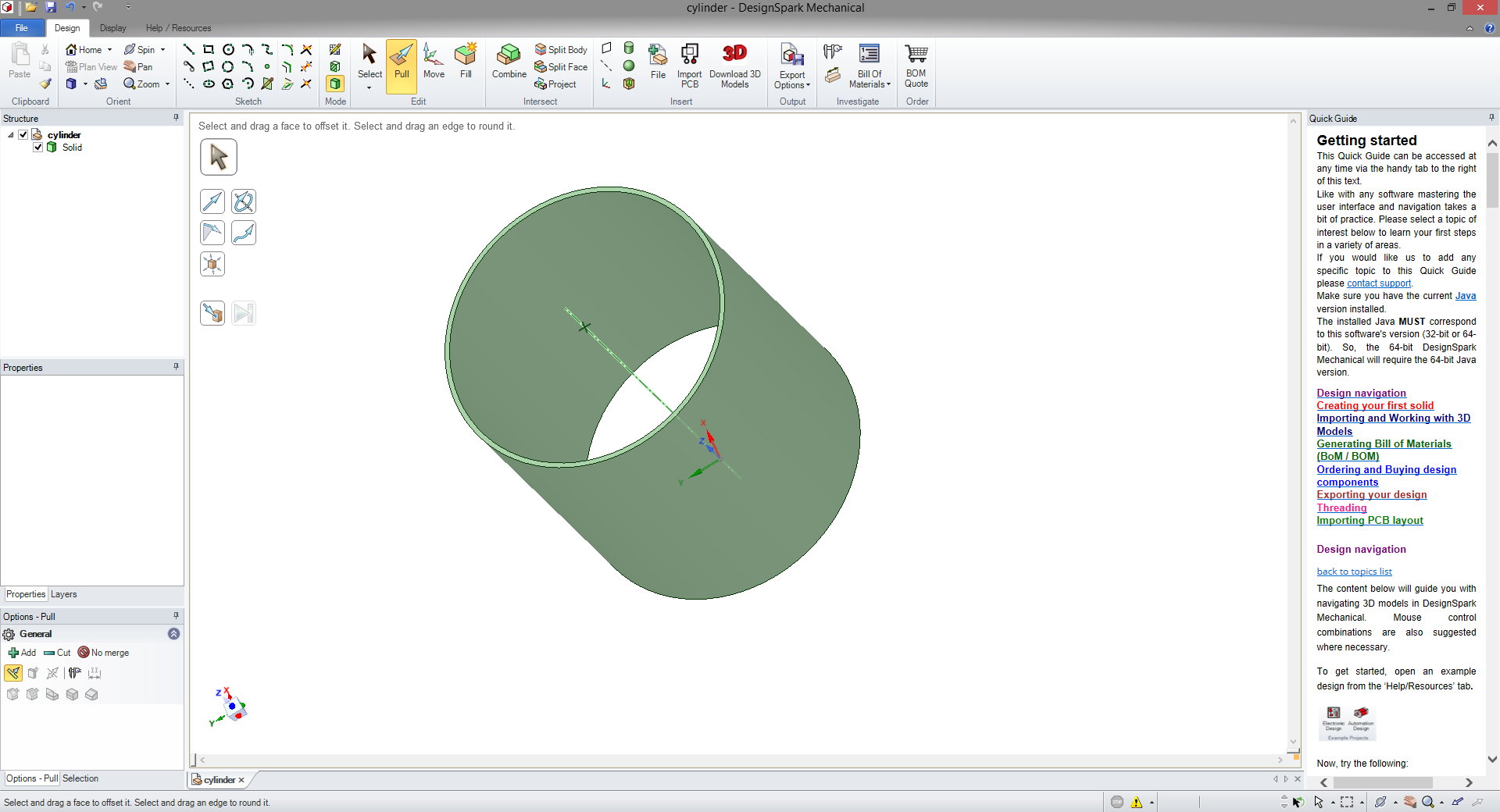Click the contact support link
Screen dimensions: 1500x812
coord(1379,283)
